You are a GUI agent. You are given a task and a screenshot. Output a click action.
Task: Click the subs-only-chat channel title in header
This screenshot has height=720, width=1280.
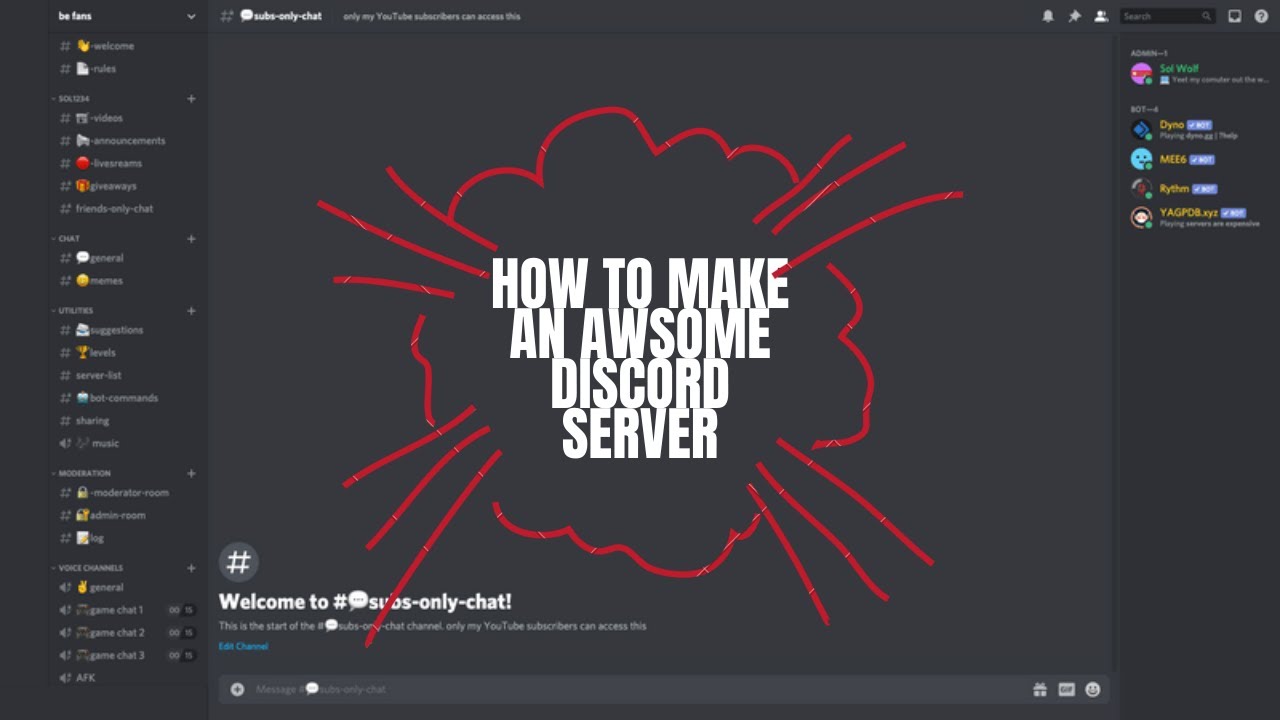pos(281,16)
